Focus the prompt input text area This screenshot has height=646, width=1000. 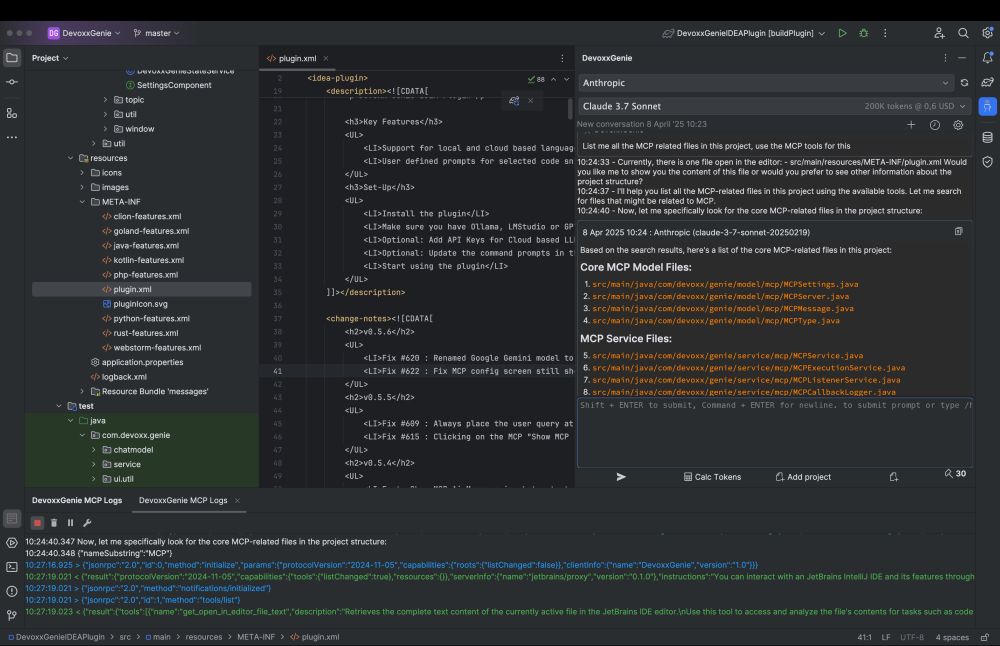(775, 433)
